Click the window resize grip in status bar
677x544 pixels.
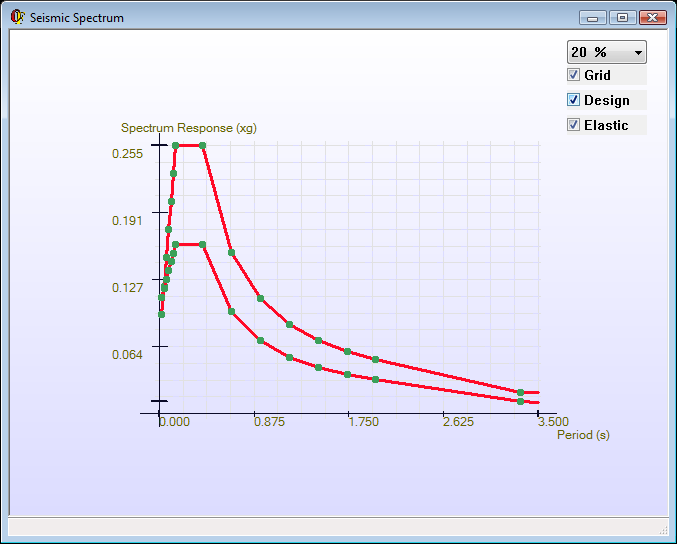point(662,527)
